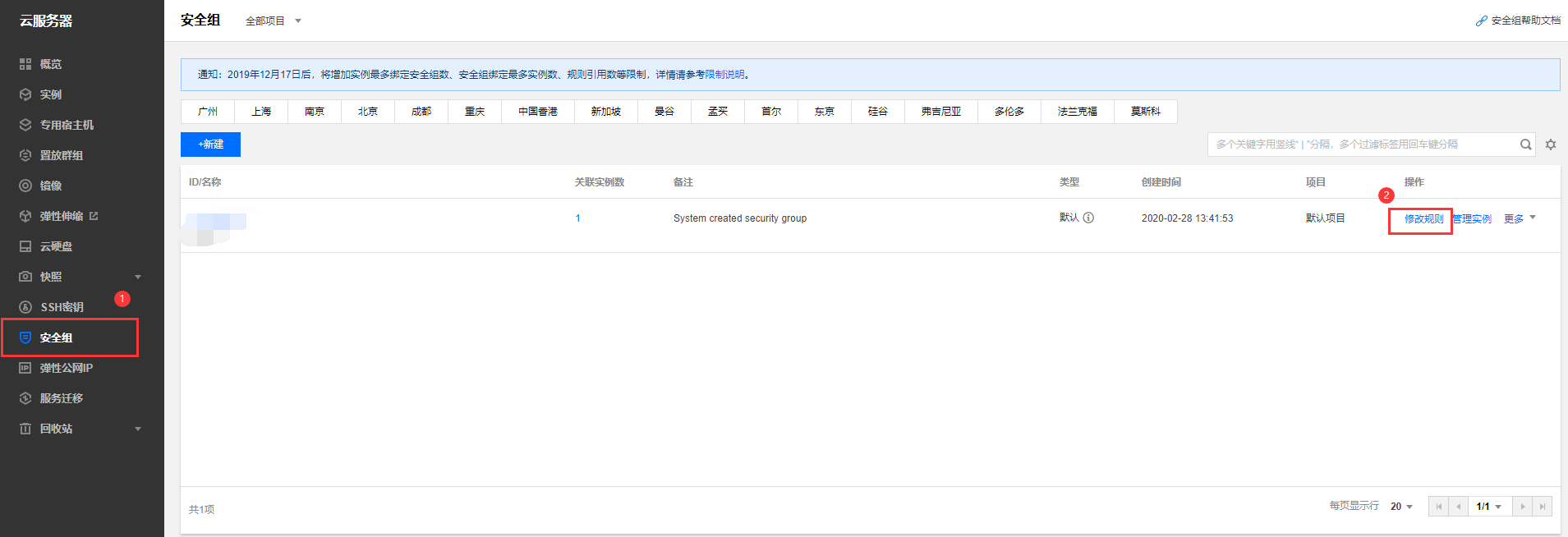Go to last page arrow
This screenshot has height=537, width=1568.
[1543, 507]
